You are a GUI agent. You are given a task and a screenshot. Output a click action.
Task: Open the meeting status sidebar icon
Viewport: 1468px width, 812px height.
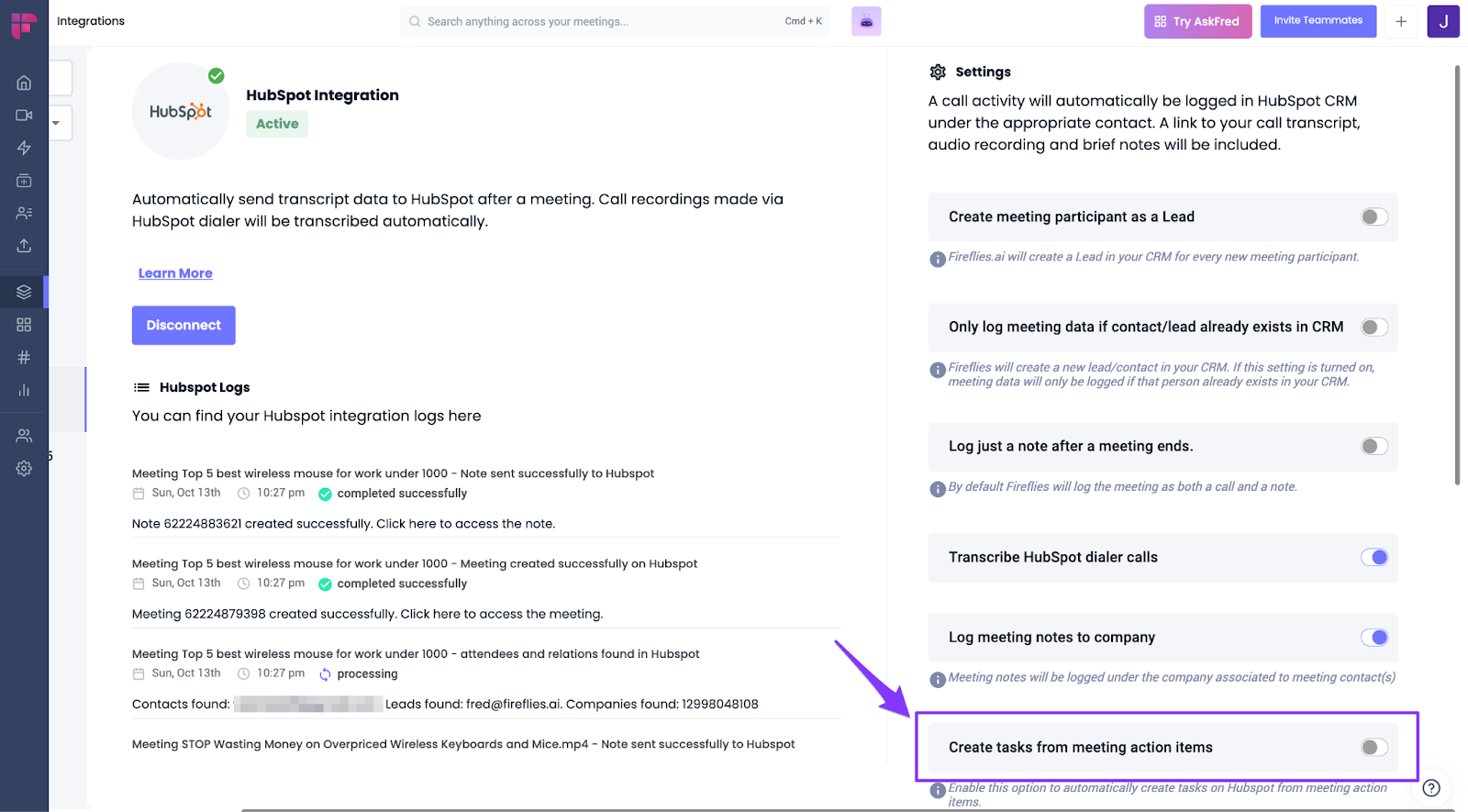pos(24,181)
